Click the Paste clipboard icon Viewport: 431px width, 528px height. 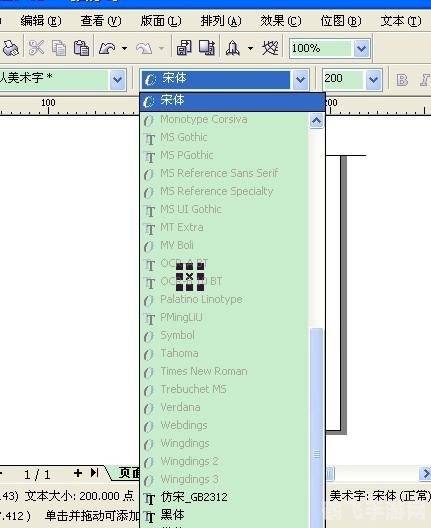click(81, 48)
